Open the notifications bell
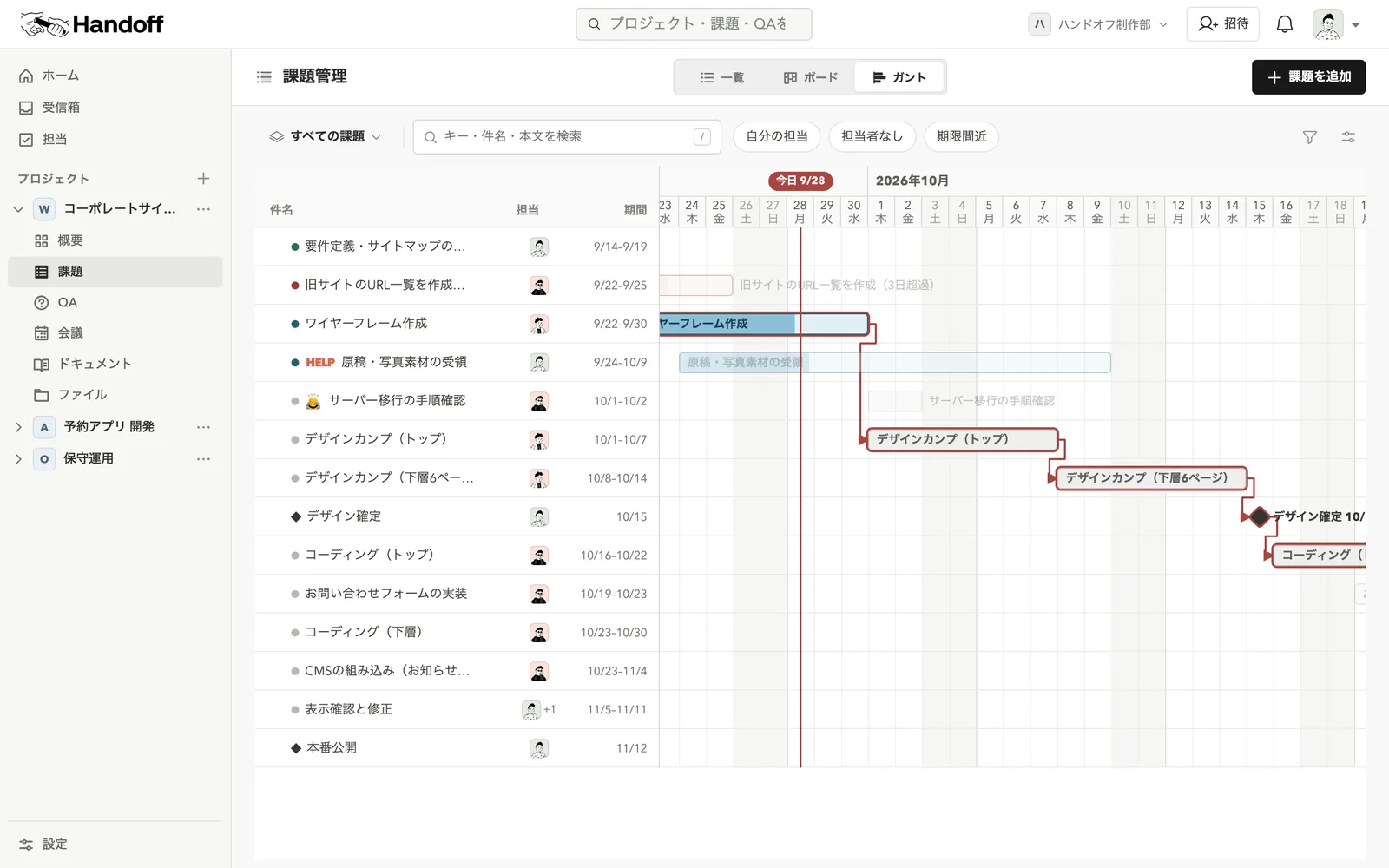The image size is (1389, 868). (x=1284, y=24)
